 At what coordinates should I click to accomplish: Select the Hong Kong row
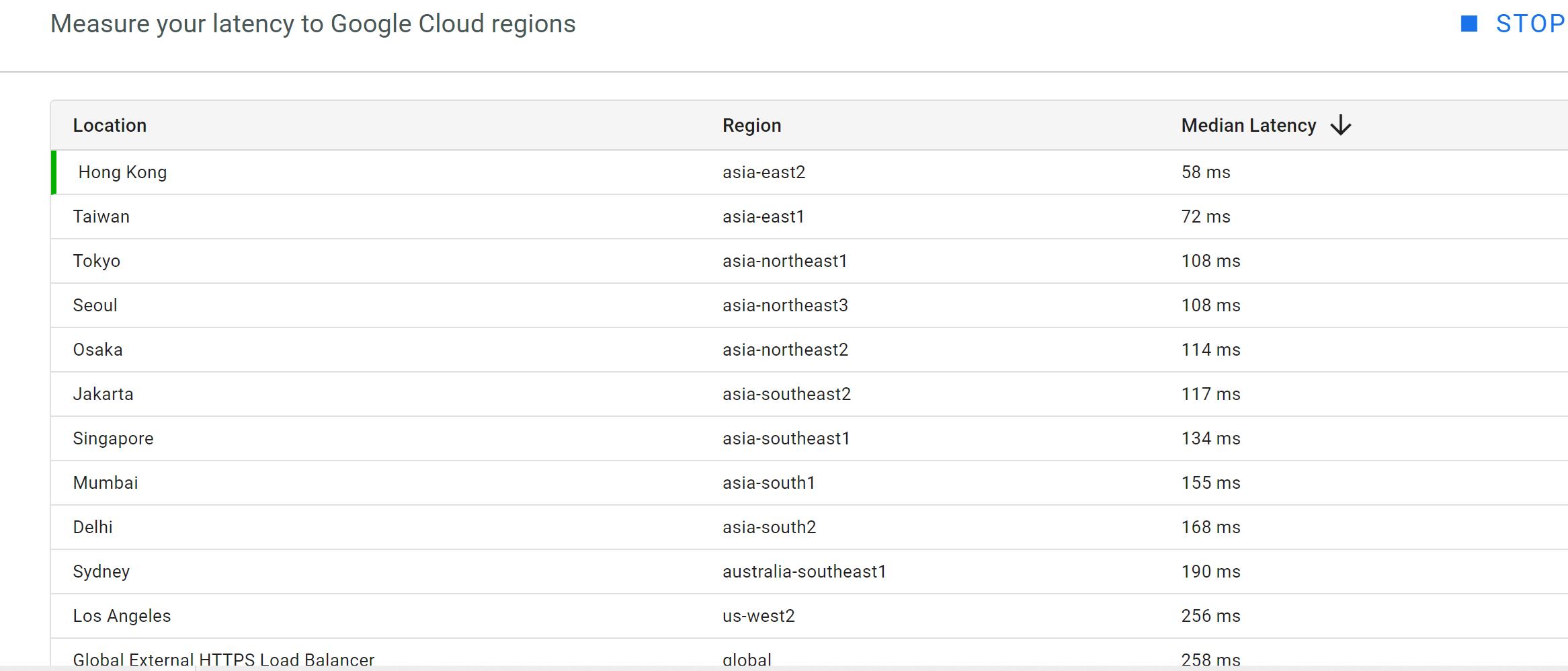[470, 171]
